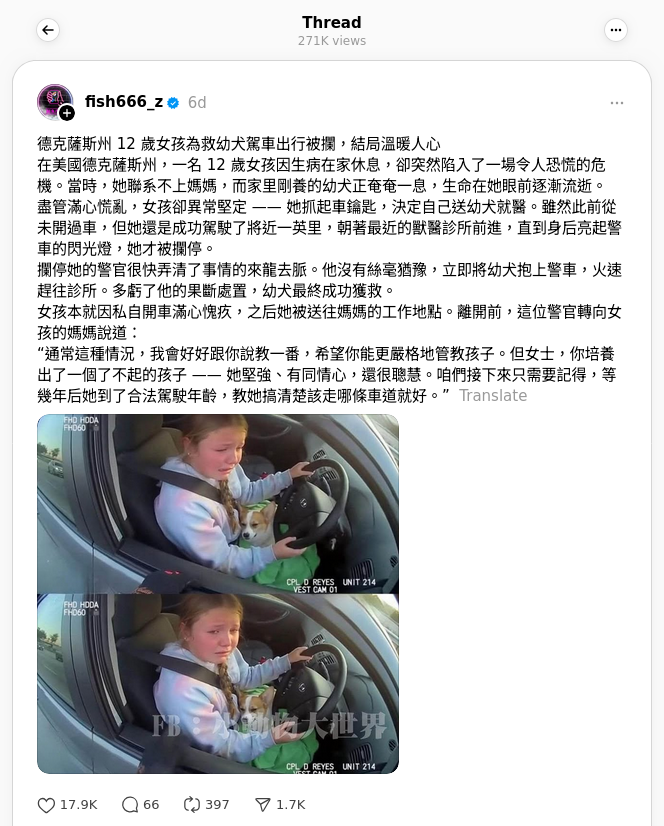Open thread options menu at top right
Viewport: 664px width, 826px height.
pyautogui.click(x=616, y=30)
